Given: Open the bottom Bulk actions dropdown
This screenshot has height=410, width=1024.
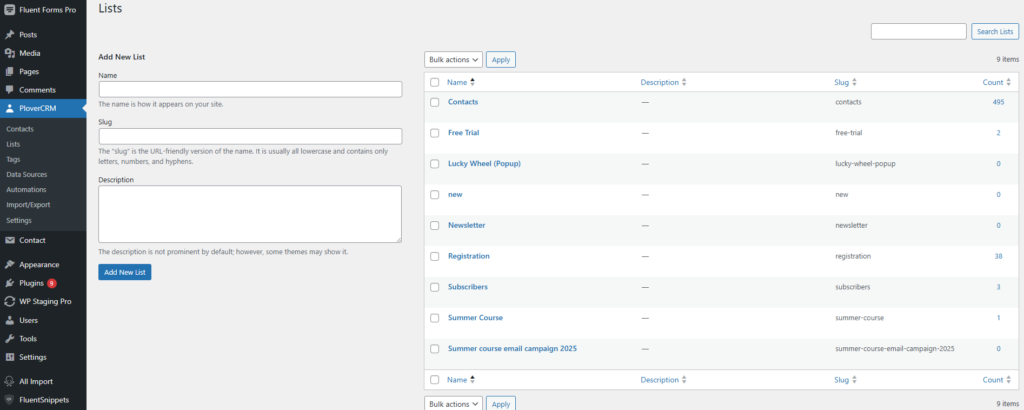Looking at the screenshot, I should [x=453, y=403].
